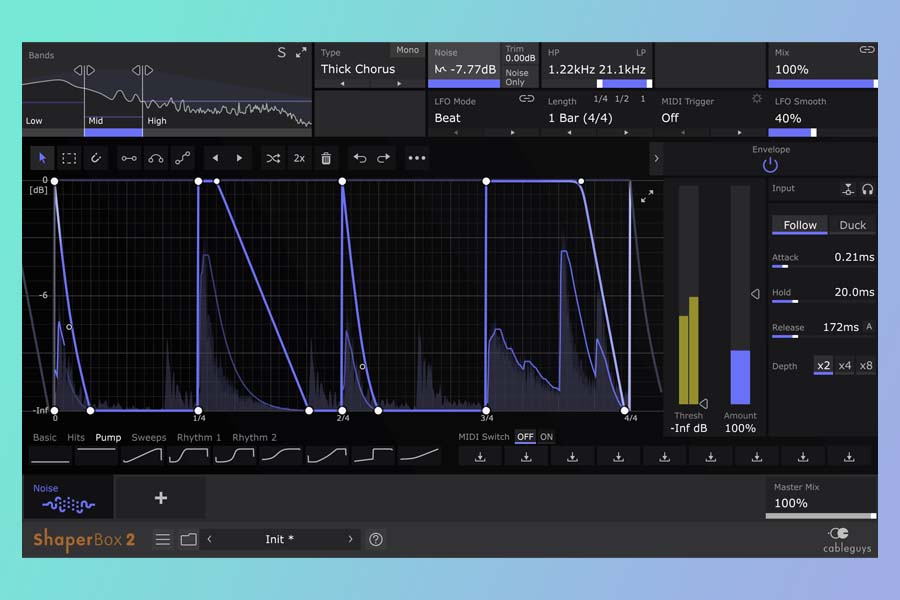
Task: Select the Duck envelope mode
Action: (852, 225)
